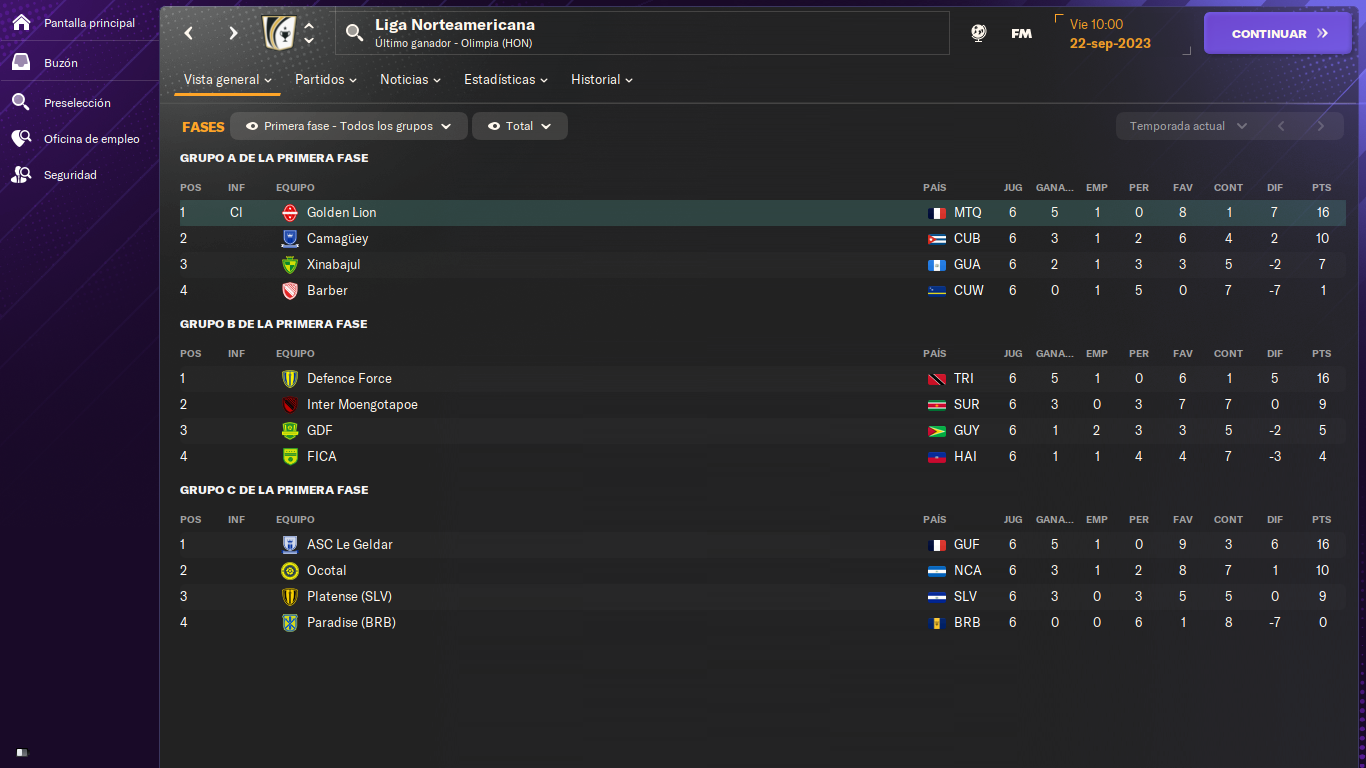Open the Buzón inbox icon
1366x768 pixels.
[21, 62]
